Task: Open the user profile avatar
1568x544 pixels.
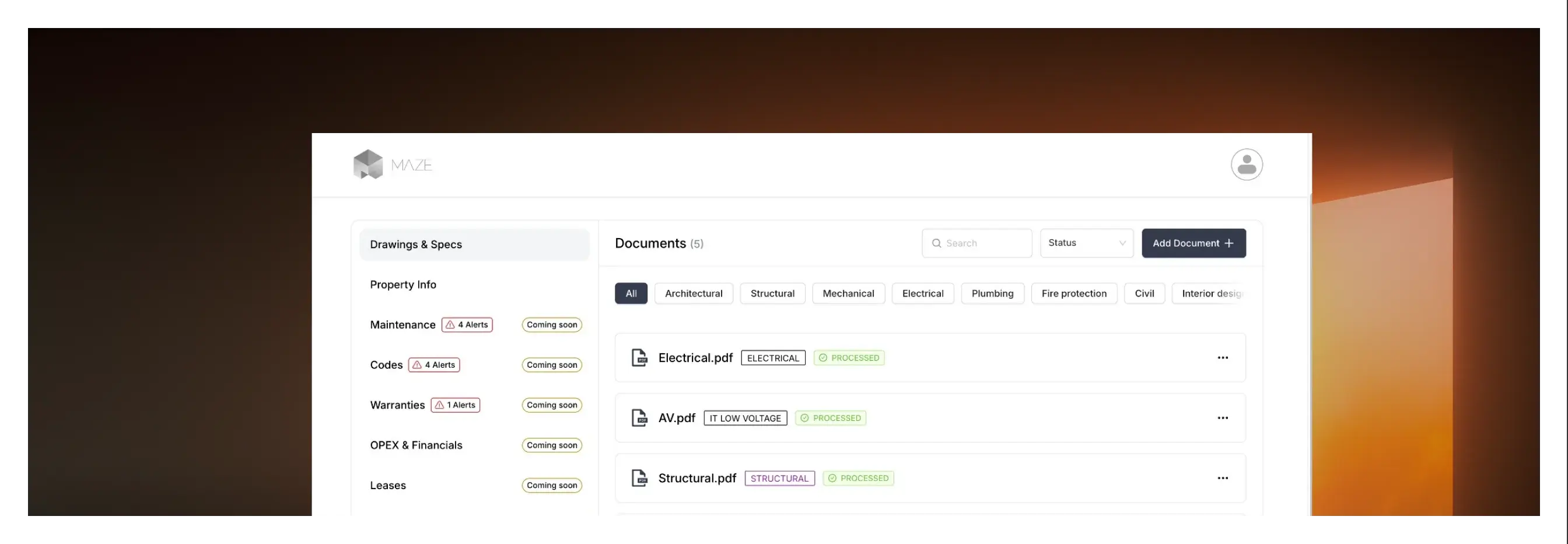Action: [1247, 165]
